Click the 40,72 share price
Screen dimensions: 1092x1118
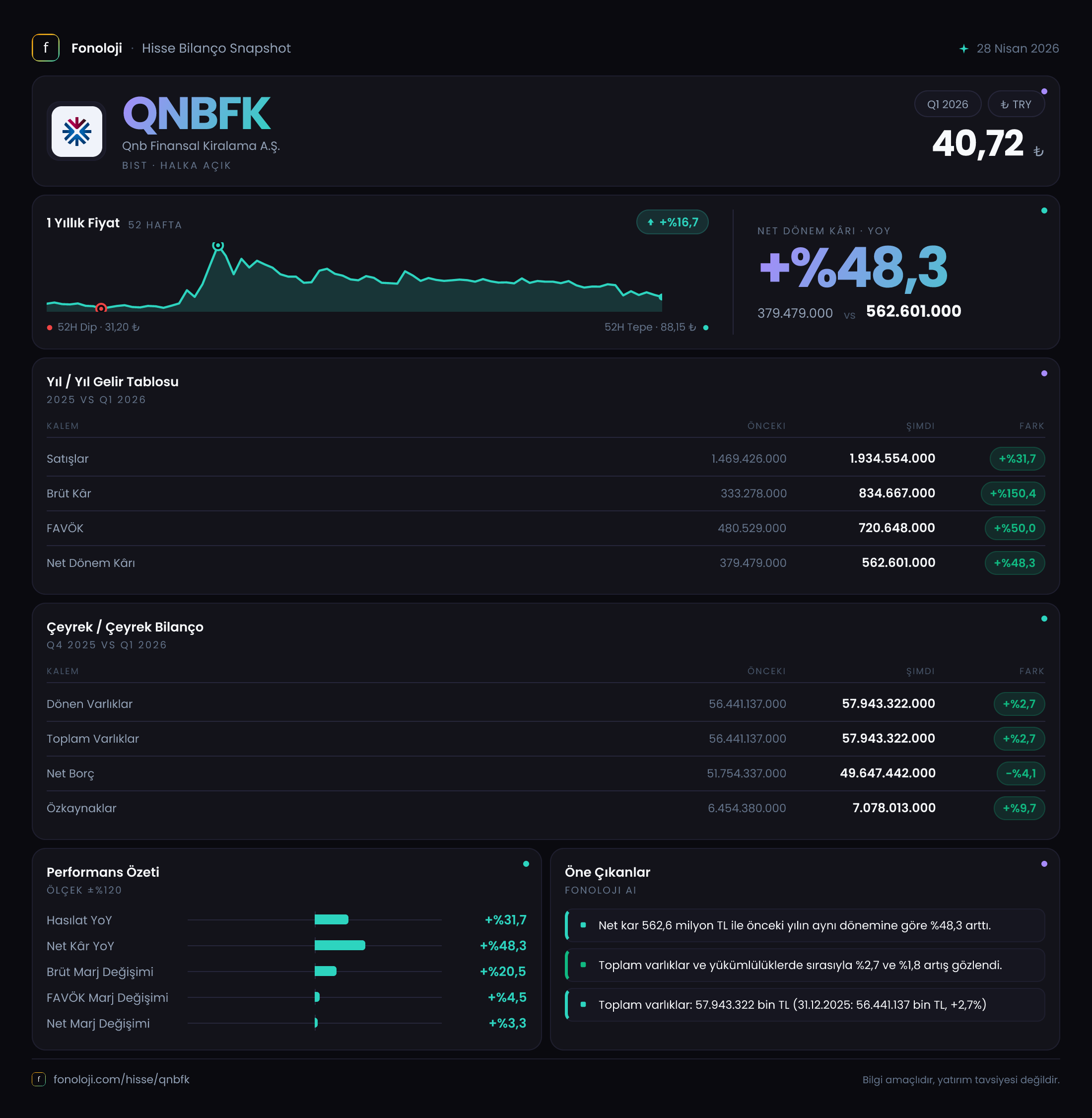click(x=978, y=143)
